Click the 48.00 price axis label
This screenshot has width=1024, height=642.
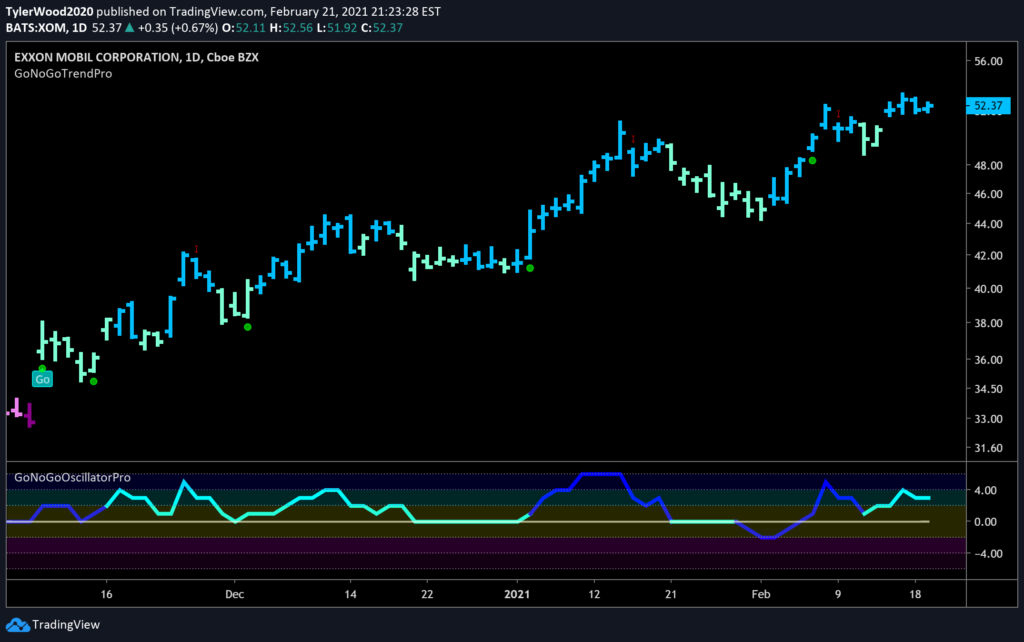[x=987, y=166]
